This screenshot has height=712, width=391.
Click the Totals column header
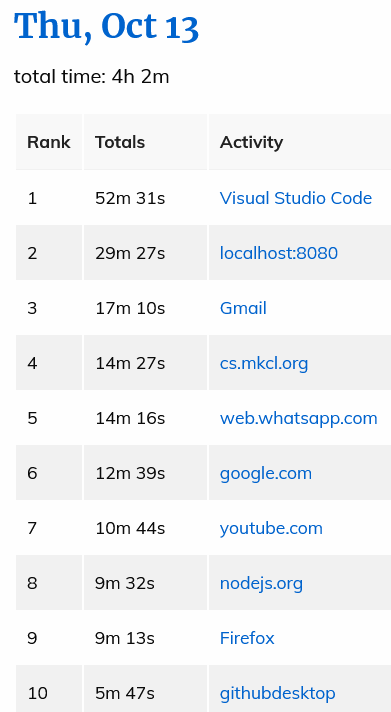[x=145, y=142]
